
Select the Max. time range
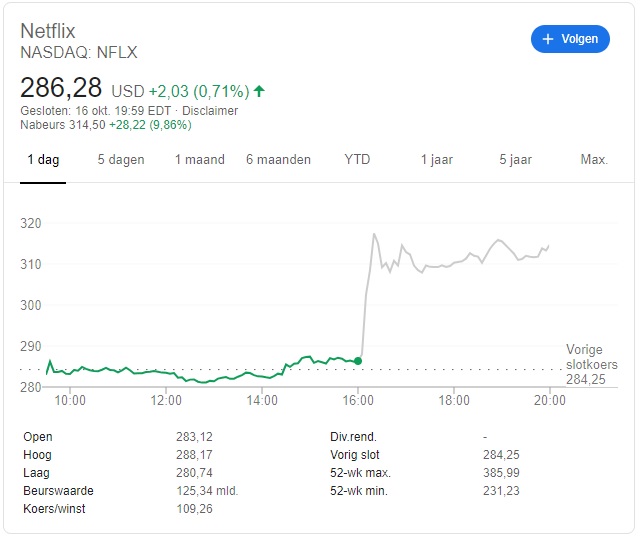coord(594,159)
